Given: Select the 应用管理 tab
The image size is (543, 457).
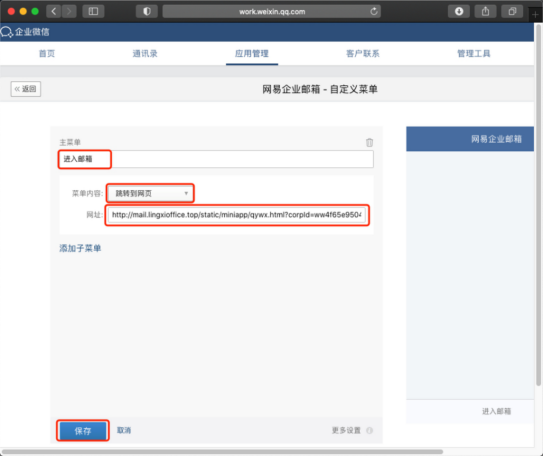Looking at the screenshot, I should click(252, 53).
